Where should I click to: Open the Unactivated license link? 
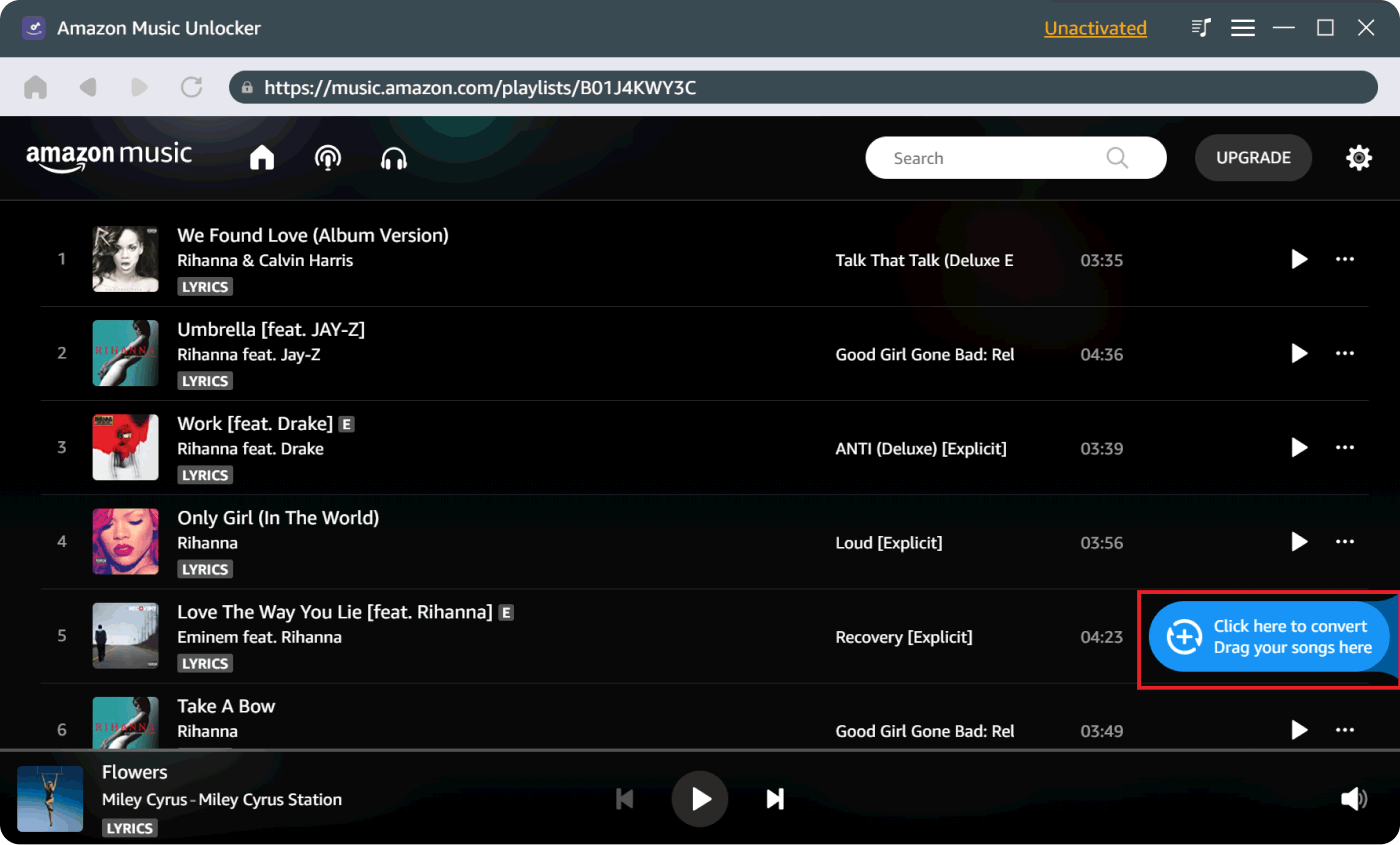1095,28
